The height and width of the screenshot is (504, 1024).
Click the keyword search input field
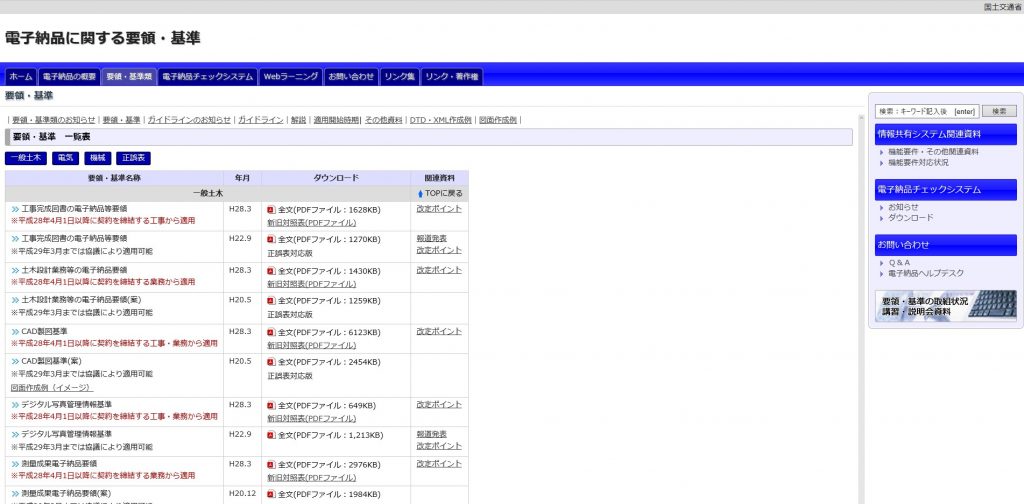926,111
